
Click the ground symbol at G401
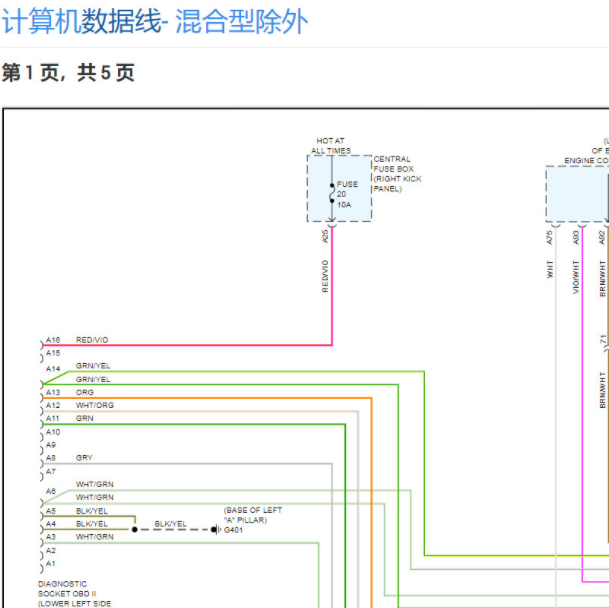[x=216, y=530]
